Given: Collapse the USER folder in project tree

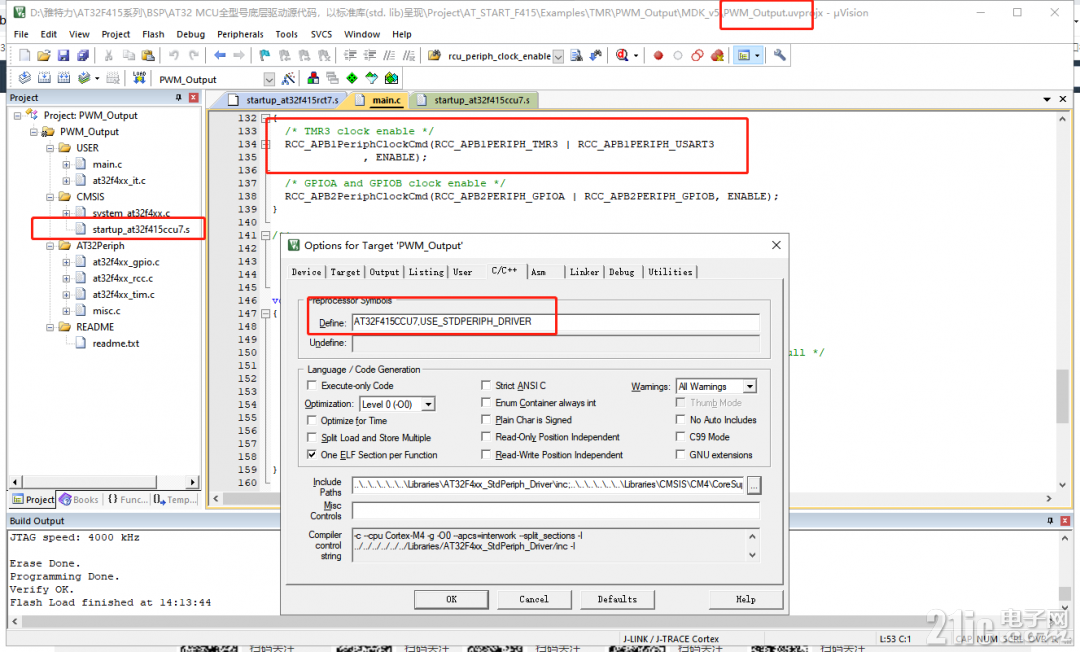Looking at the screenshot, I should (x=50, y=148).
